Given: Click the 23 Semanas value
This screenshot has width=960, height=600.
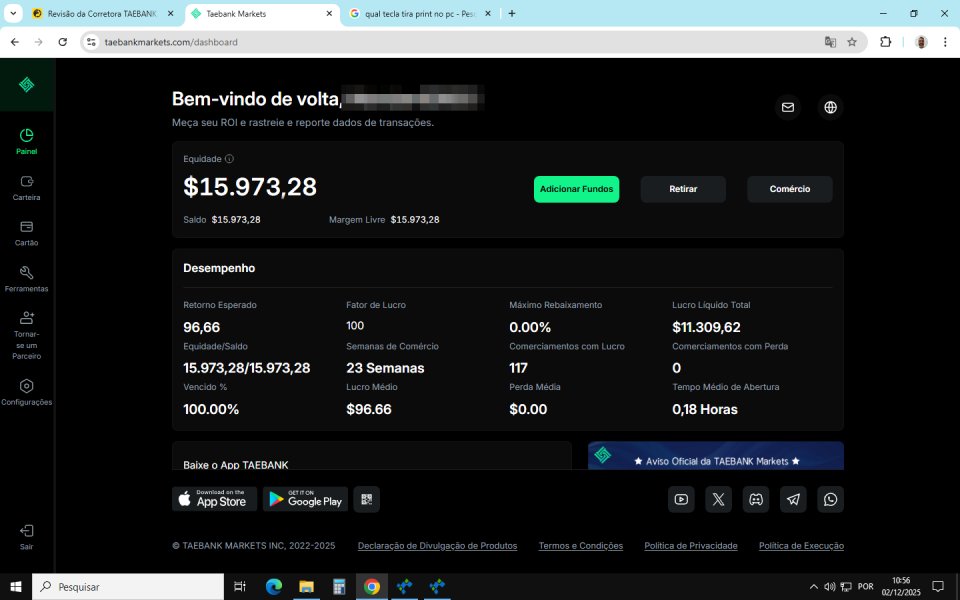Looking at the screenshot, I should tap(385, 368).
